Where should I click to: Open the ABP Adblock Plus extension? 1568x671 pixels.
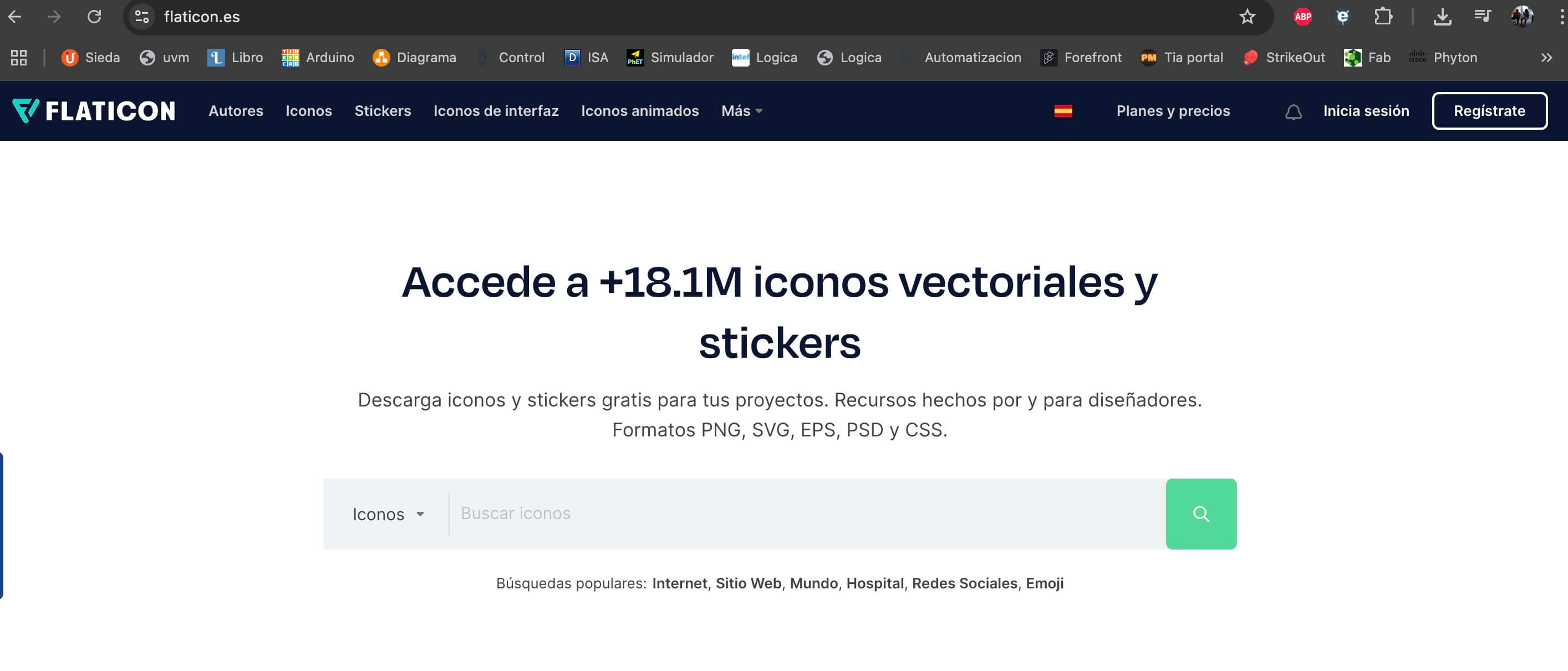click(x=1302, y=17)
